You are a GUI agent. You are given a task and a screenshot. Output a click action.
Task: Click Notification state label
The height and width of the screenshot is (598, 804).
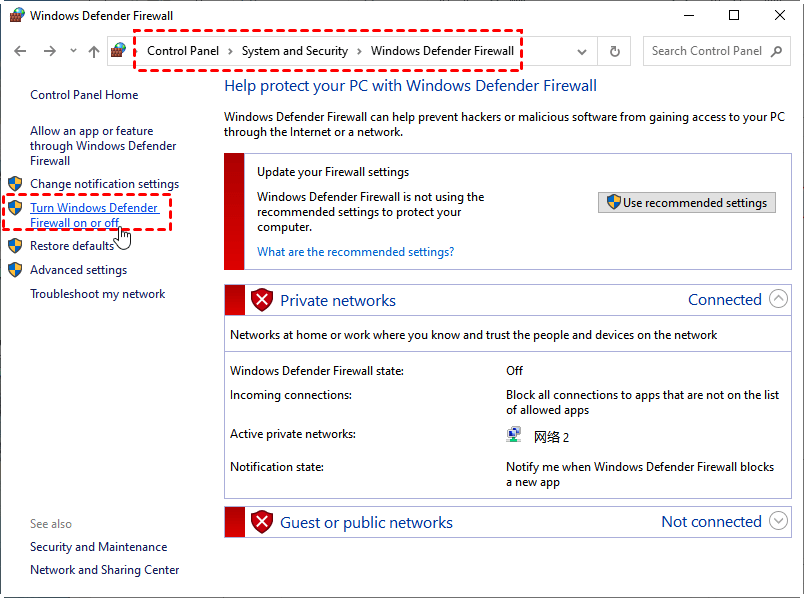[277, 467]
